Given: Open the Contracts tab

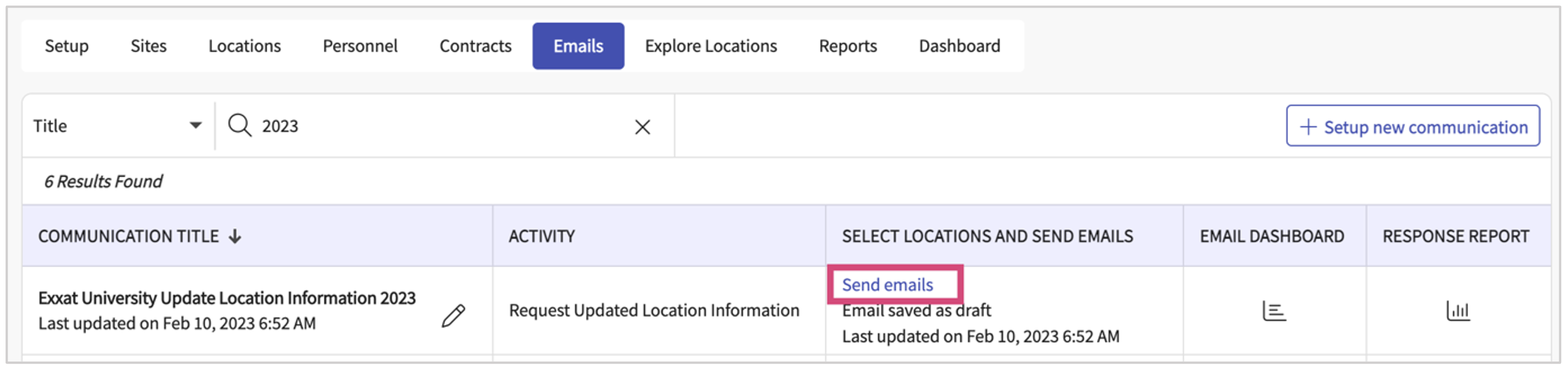Looking at the screenshot, I should tap(475, 46).
